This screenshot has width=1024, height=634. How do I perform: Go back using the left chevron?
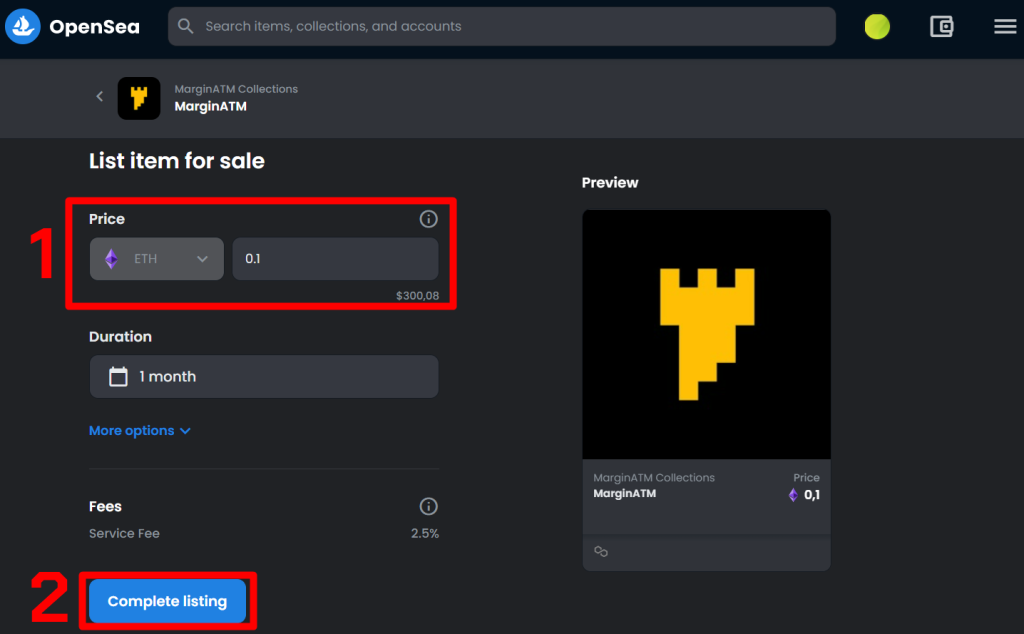click(x=99, y=97)
